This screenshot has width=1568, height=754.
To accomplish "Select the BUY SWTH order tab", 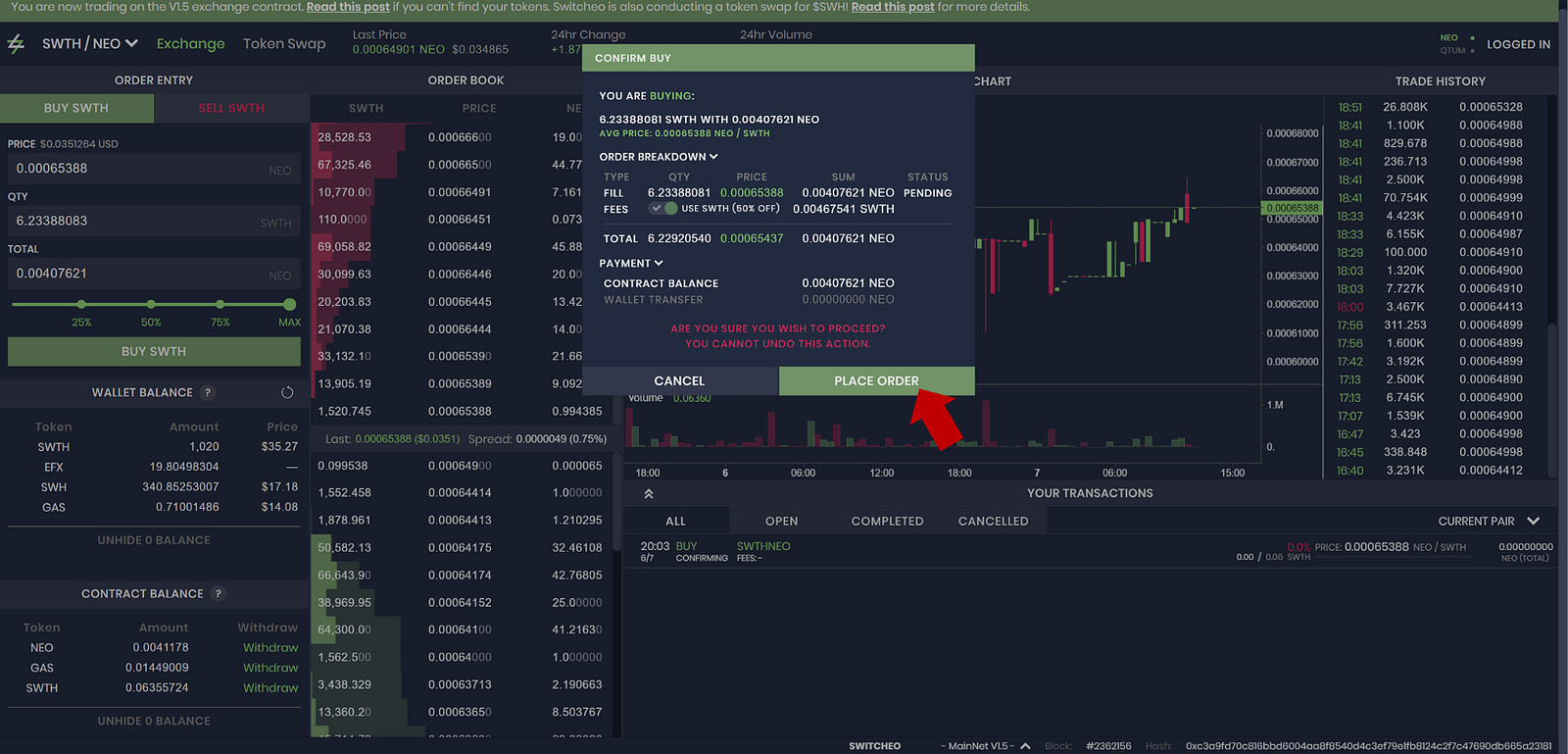I will pyautogui.click(x=76, y=108).
